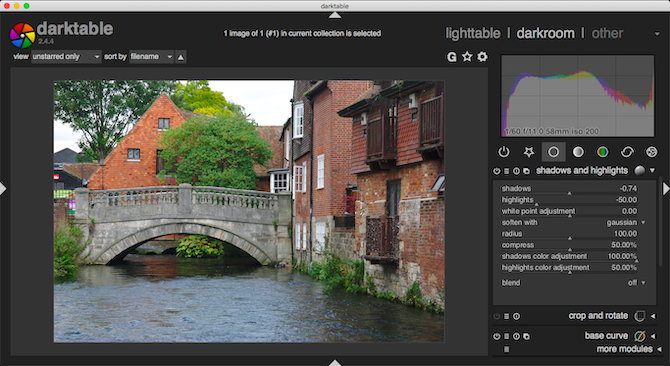Image resolution: width=670 pixels, height=366 pixels.
Task: Click the 'more modules' label
Action: tap(624, 349)
